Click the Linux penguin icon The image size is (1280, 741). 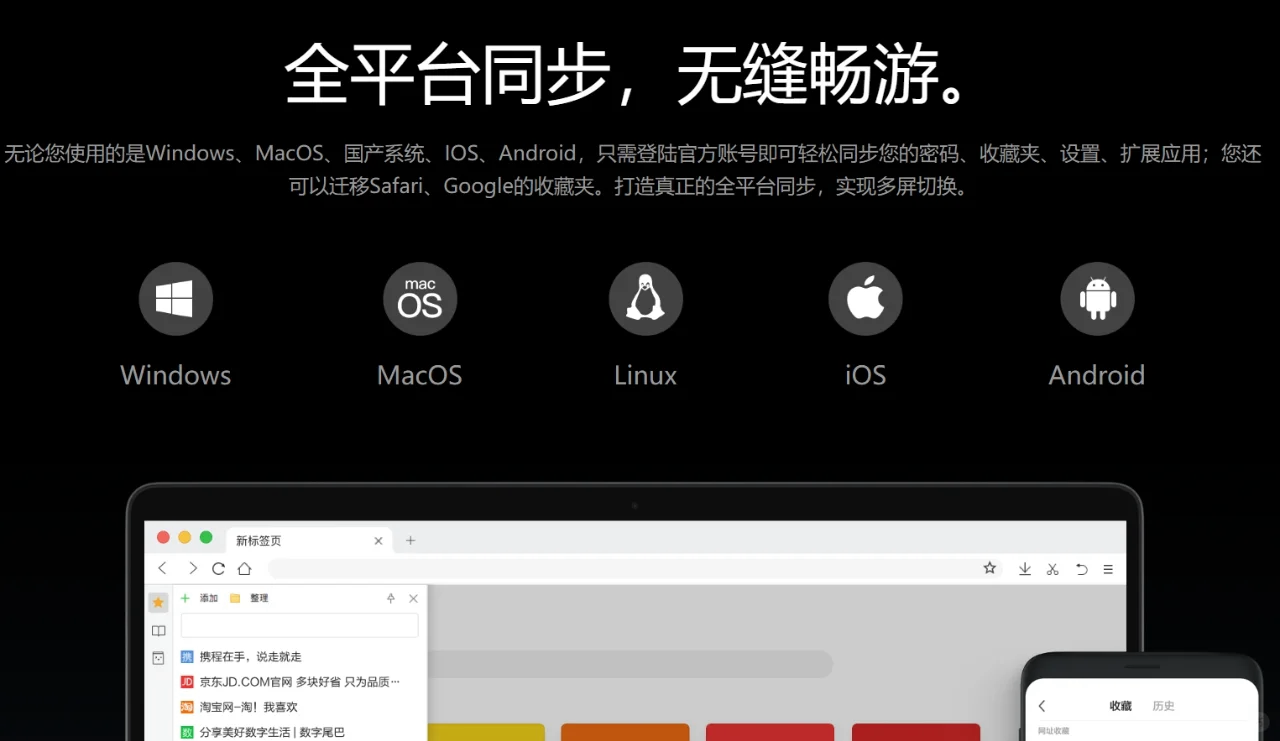pos(646,299)
